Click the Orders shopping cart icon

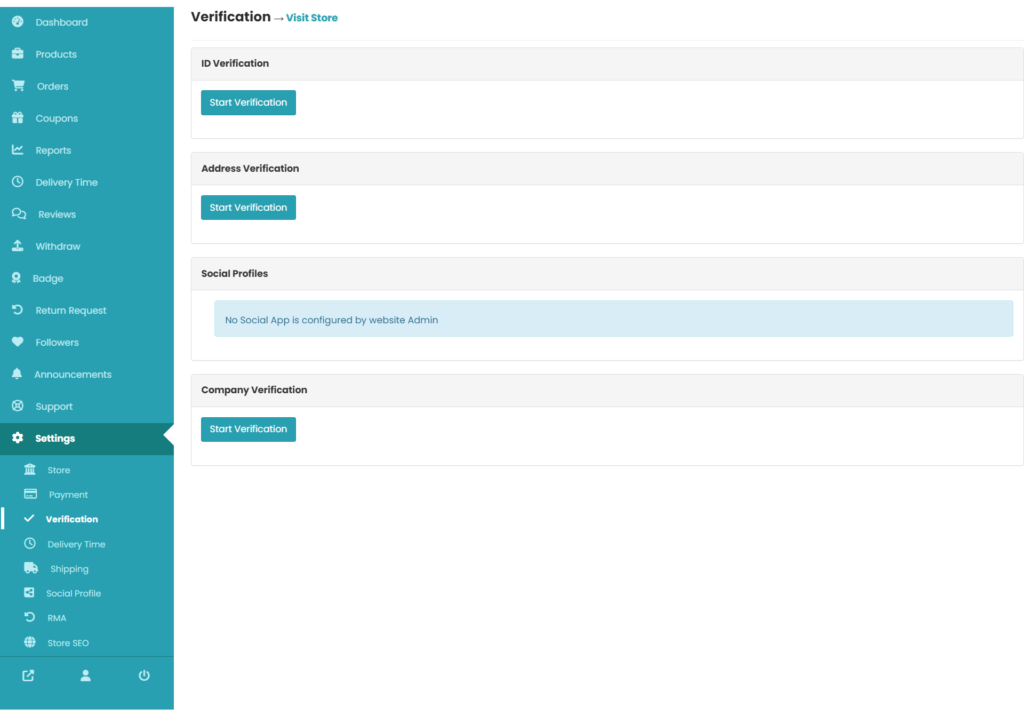(18, 86)
